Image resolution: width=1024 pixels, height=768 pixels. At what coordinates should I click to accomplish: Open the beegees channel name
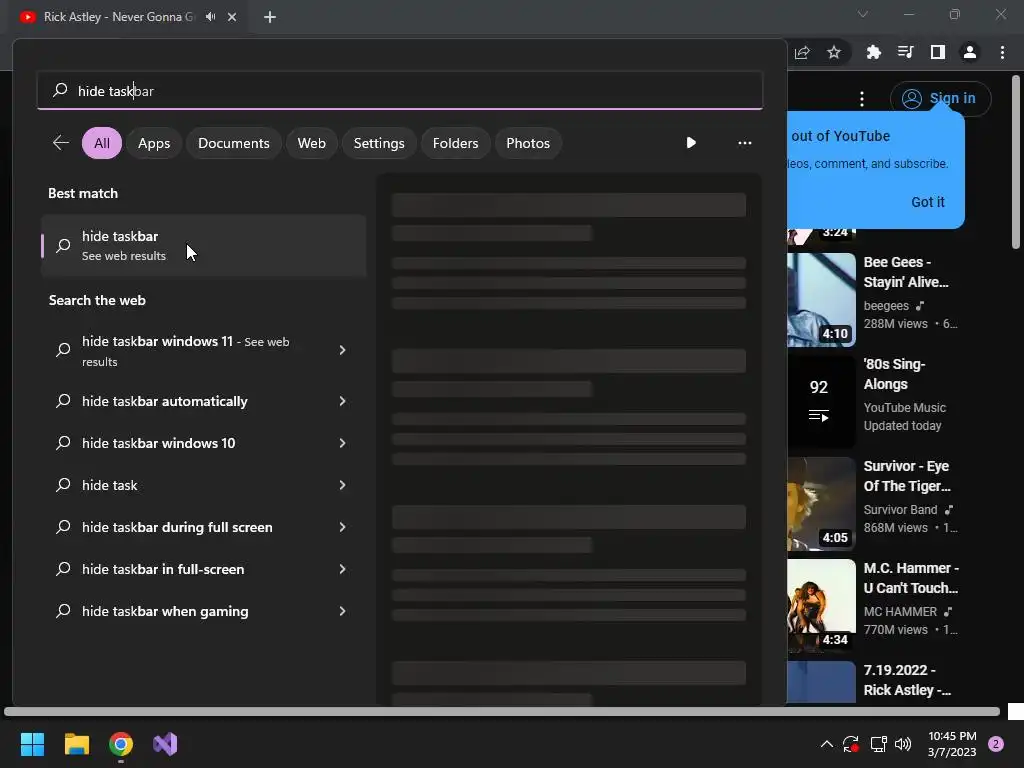click(886, 306)
